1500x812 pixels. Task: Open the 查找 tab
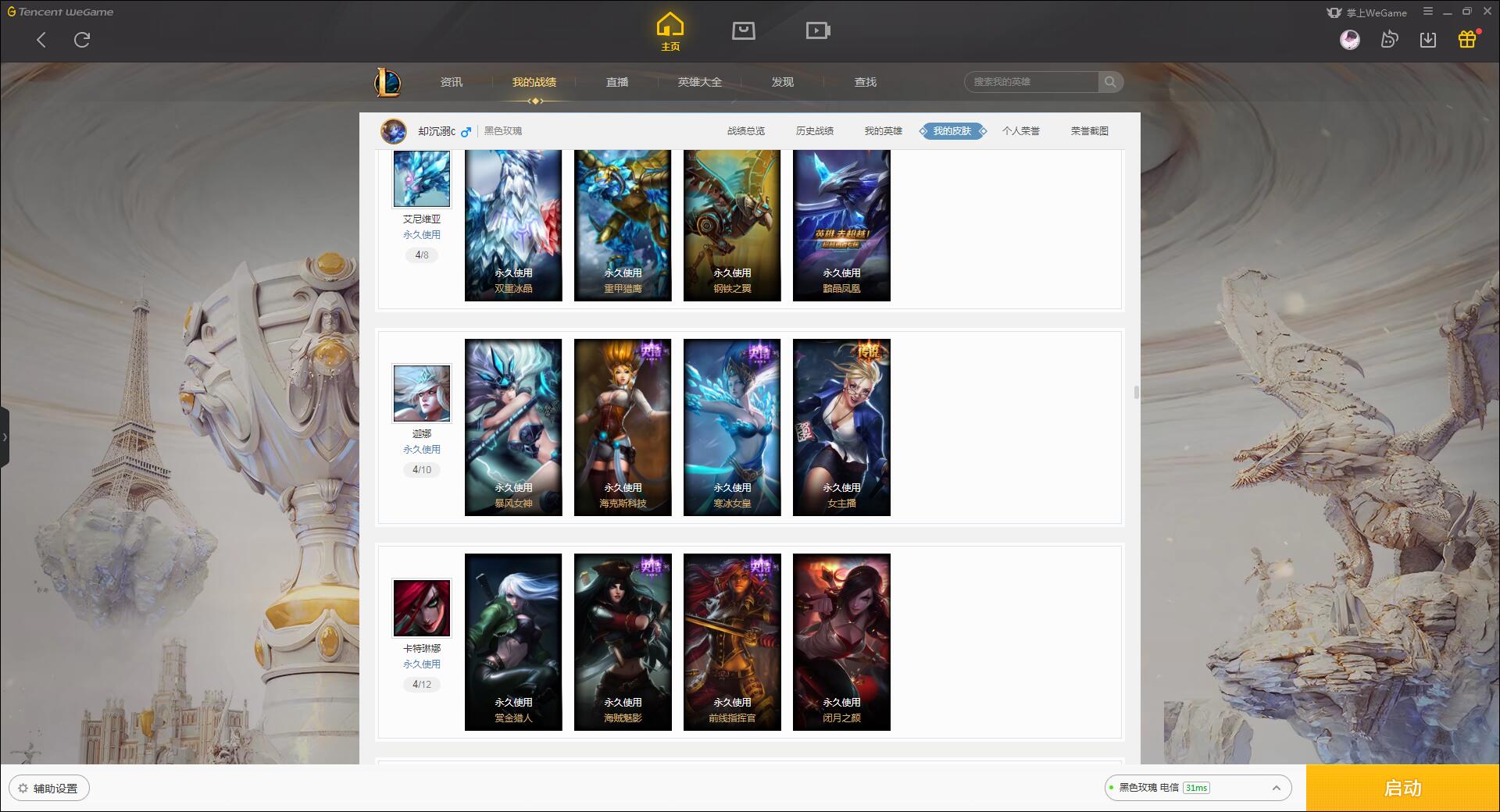[866, 82]
